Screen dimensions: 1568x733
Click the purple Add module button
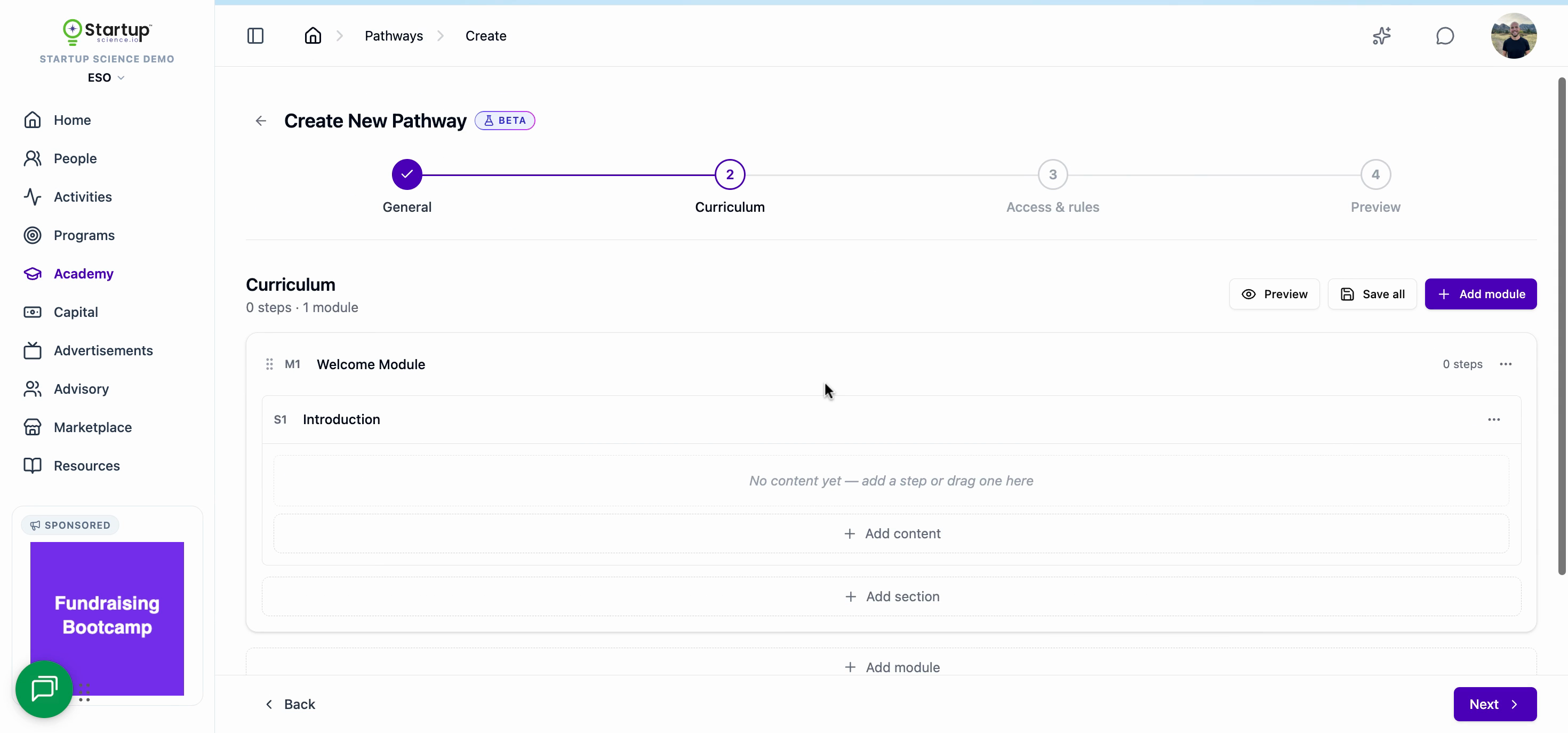(1481, 294)
